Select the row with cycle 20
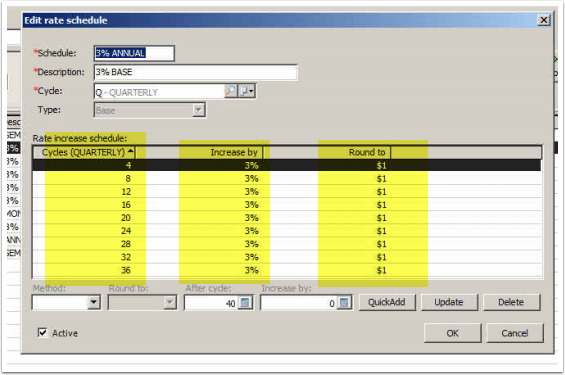The width and height of the screenshot is (565, 375). 287,218
